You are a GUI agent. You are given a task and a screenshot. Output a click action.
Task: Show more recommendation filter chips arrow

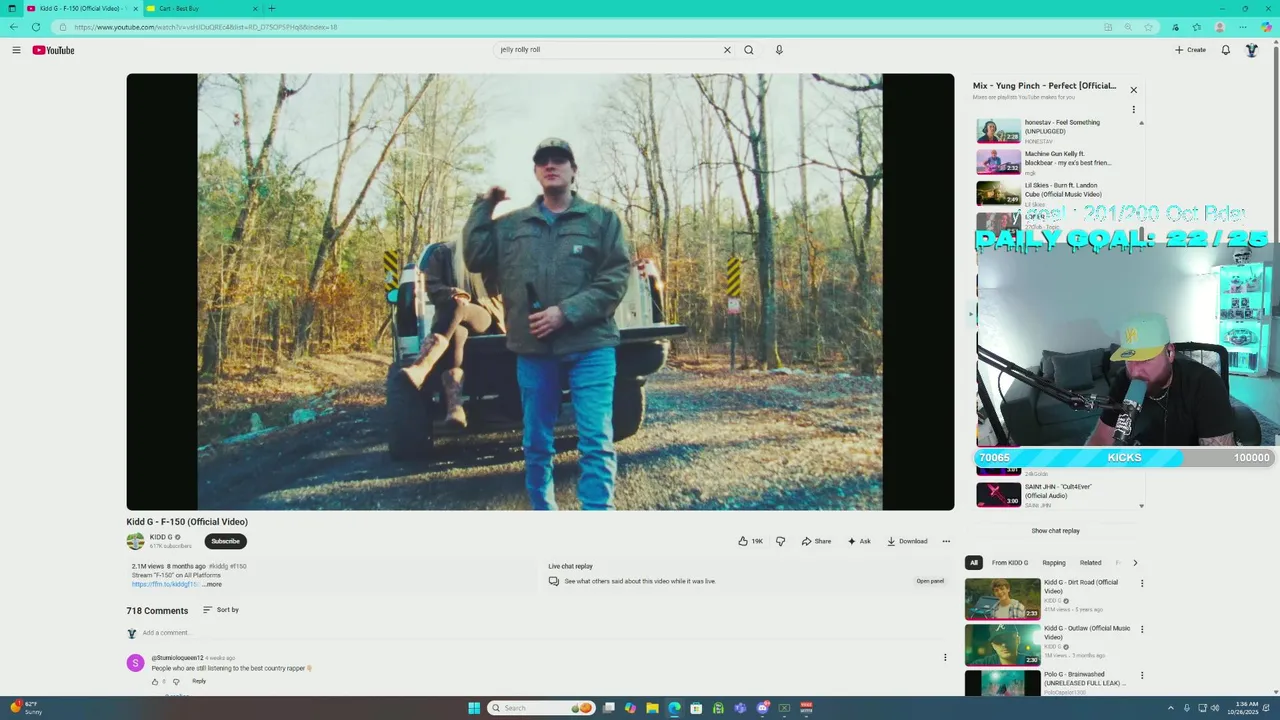click(1134, 563)
